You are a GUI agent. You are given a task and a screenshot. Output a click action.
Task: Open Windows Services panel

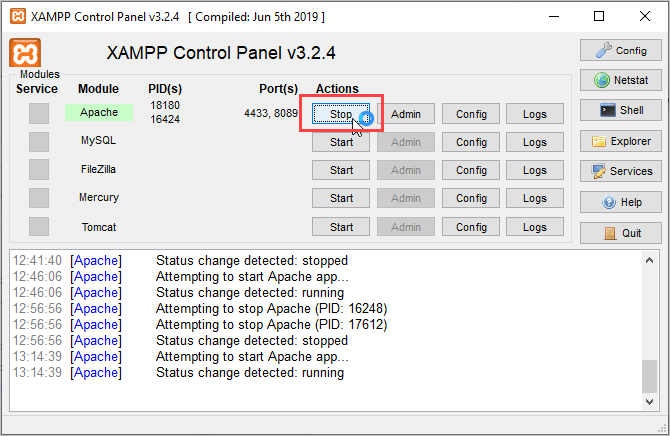620,171
